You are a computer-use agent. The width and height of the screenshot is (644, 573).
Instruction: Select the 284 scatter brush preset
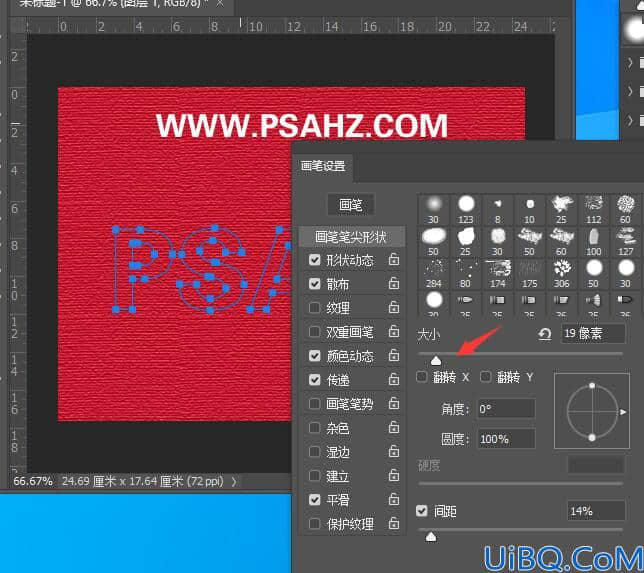[x=434, y=273]
